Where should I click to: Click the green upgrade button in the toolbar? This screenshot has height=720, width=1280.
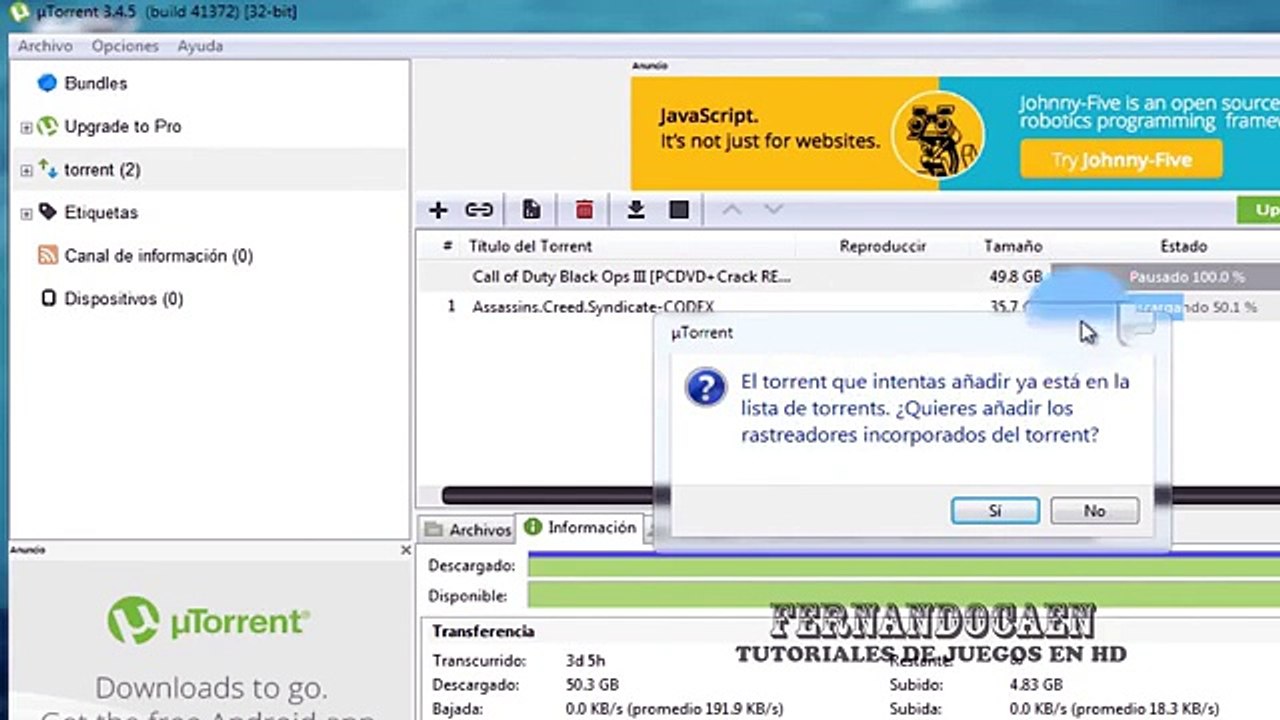click(x=1259, y=210)
